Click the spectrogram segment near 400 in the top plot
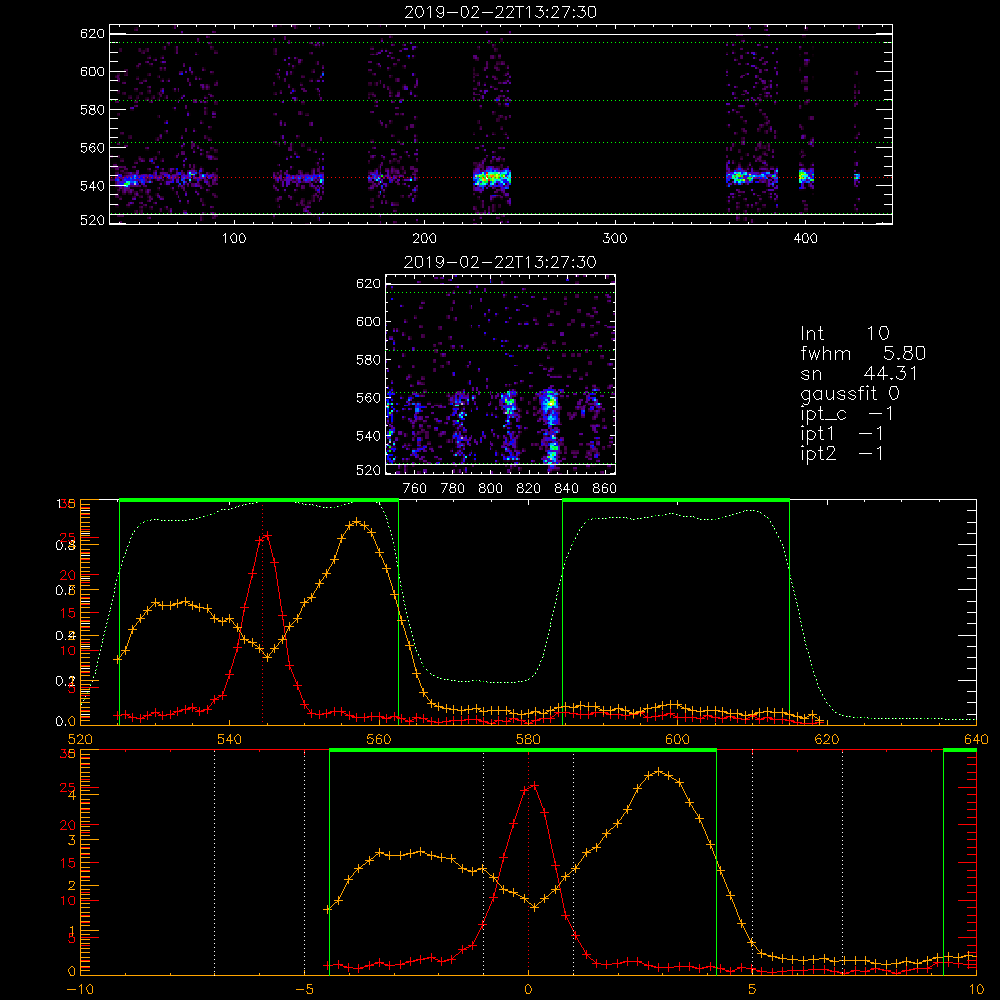Viewport: 1000px width, 1000px height. point(806,177)
